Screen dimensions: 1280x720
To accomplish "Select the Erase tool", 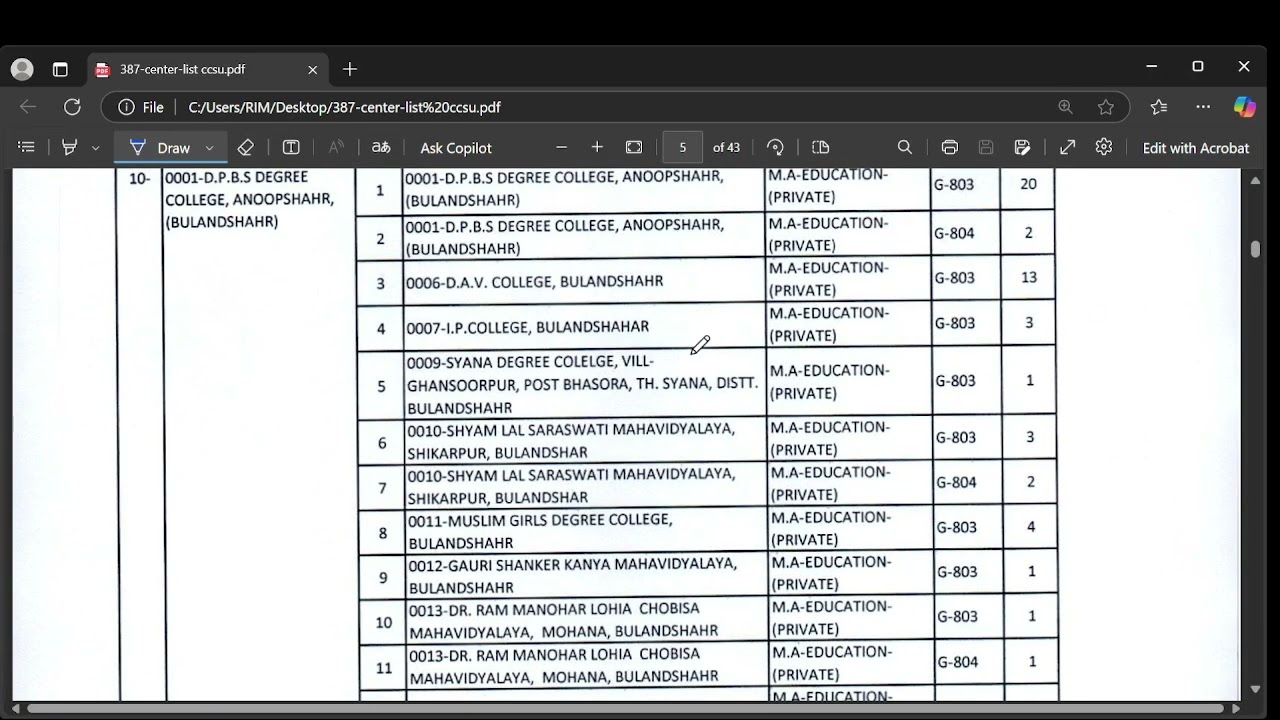I will [x=245, y=147].
